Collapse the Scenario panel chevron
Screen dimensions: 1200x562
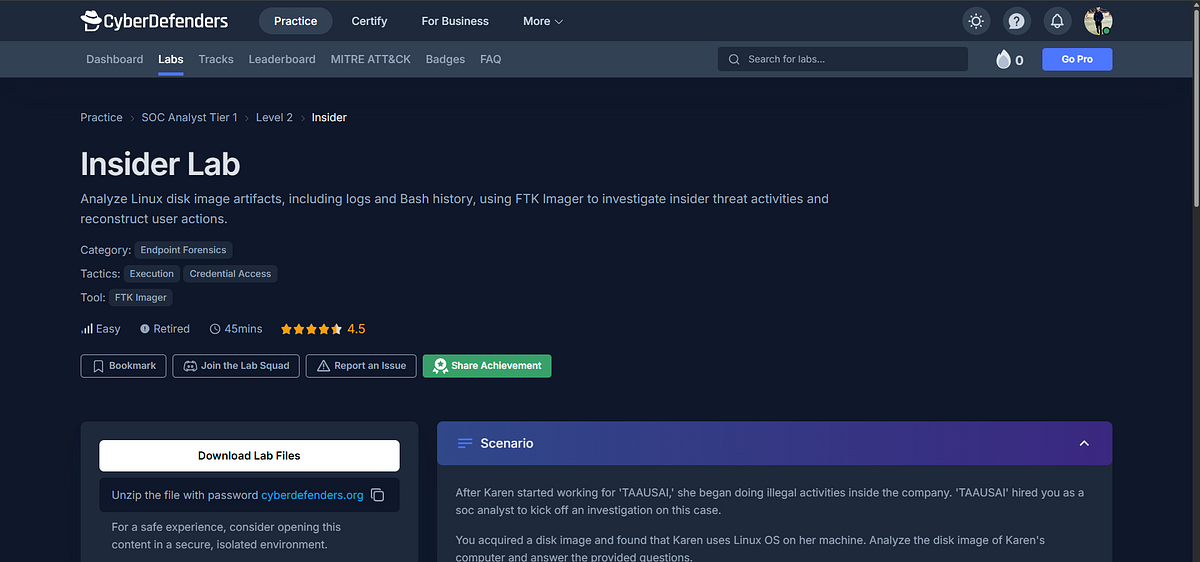1084,443
